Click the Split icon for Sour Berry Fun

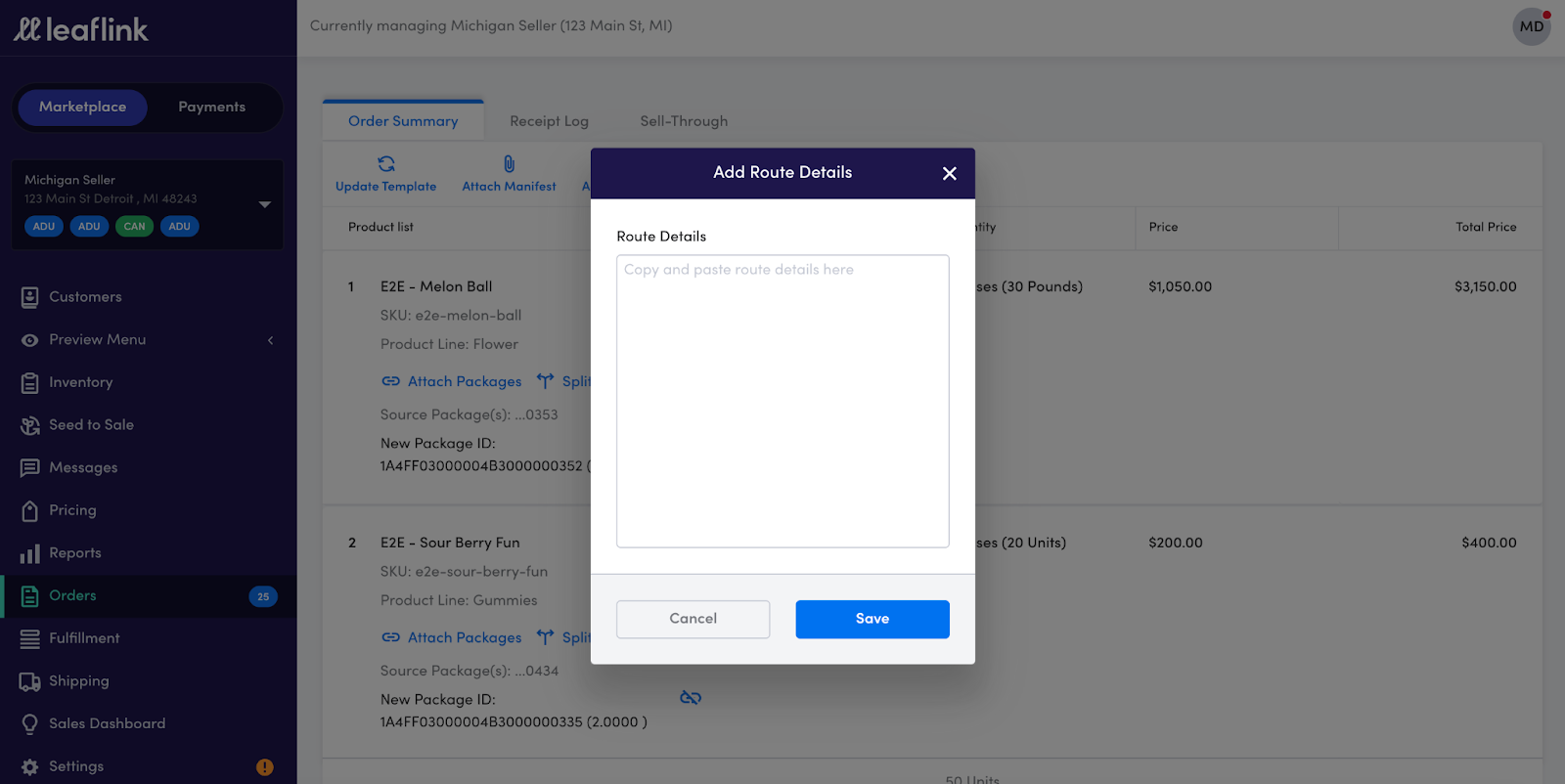pos(545,637)
